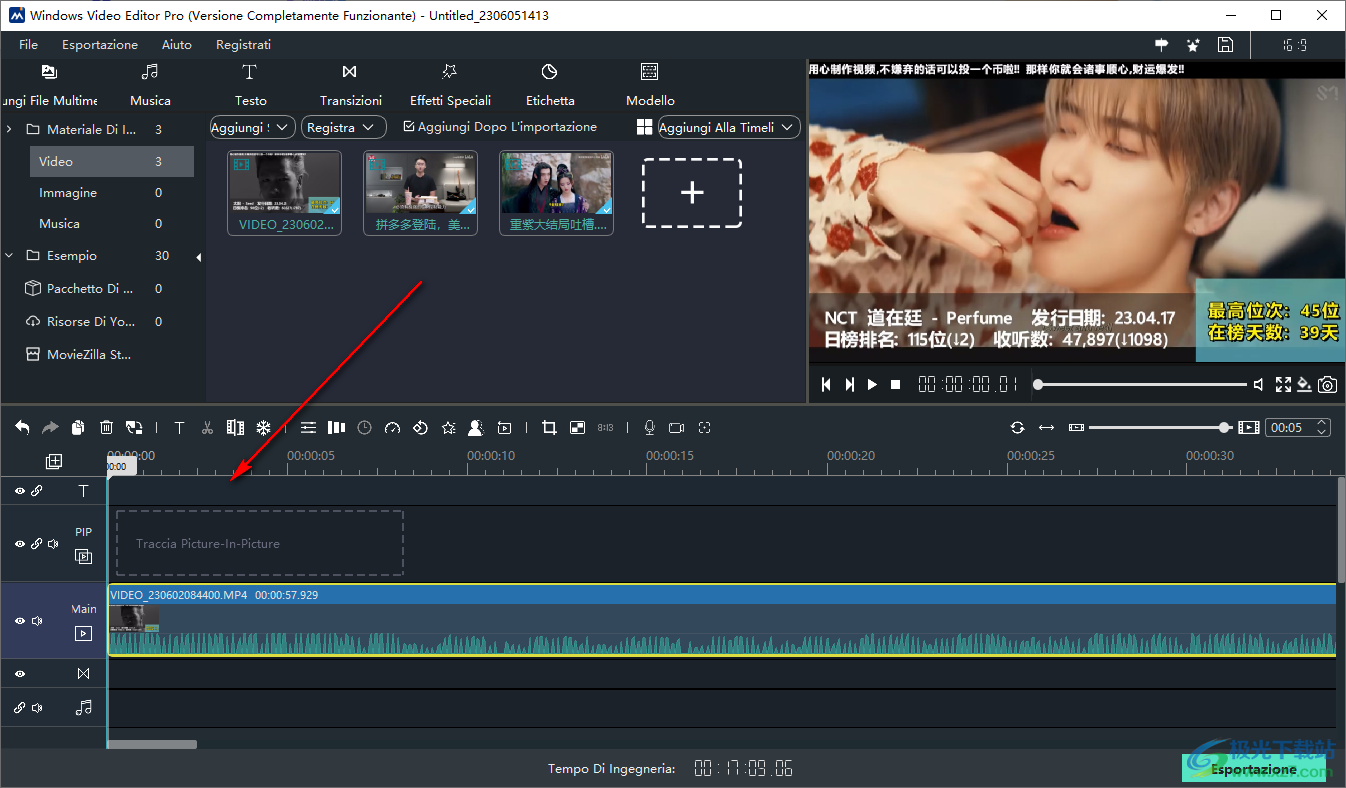1346x788 pixels.
Task: Undo the last action in timeline toolbar
Action: (x=22, y=427)
